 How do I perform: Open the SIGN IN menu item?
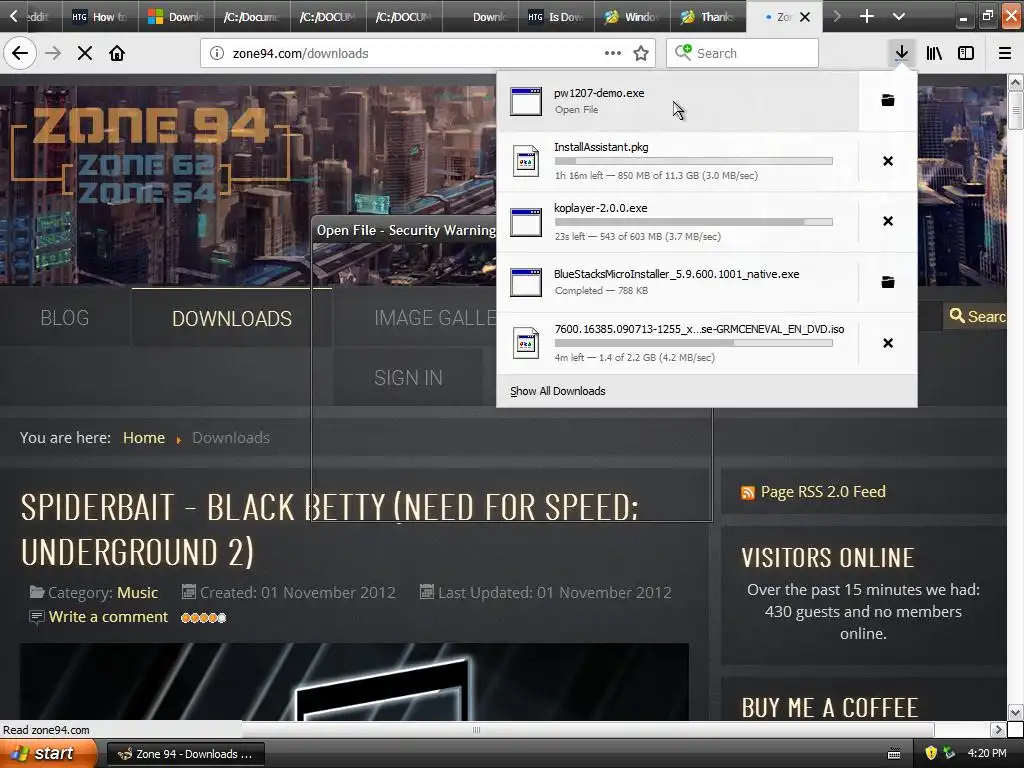408,377
